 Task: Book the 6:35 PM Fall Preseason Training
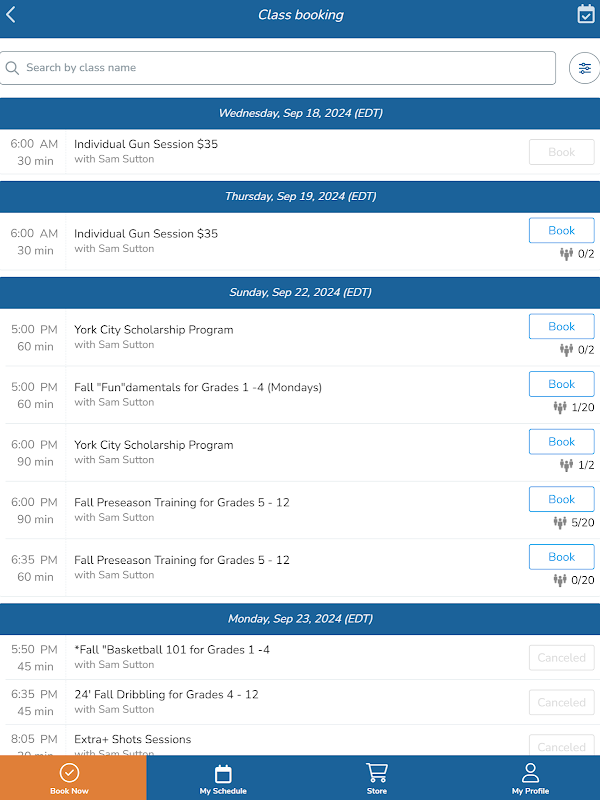click(561, 557)
